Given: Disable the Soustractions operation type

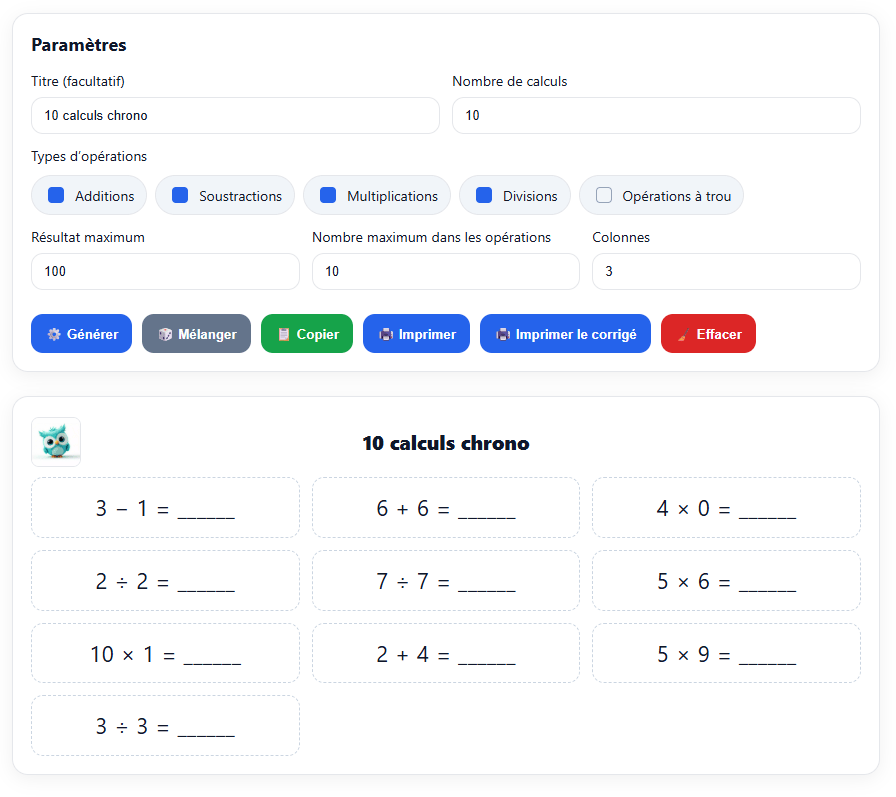Looking at the screenshot, I should [180, 196].
